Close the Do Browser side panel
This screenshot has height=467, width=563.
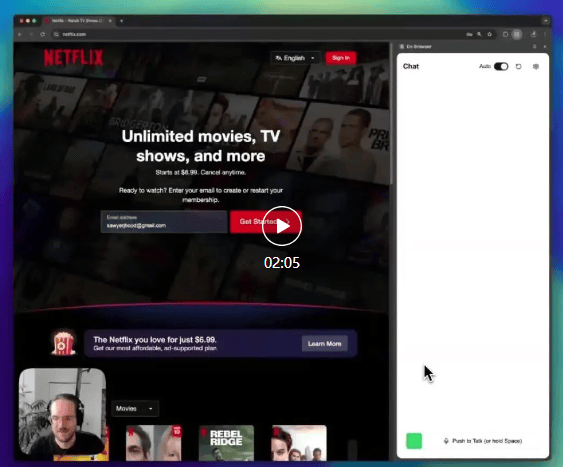coord(545,47)
